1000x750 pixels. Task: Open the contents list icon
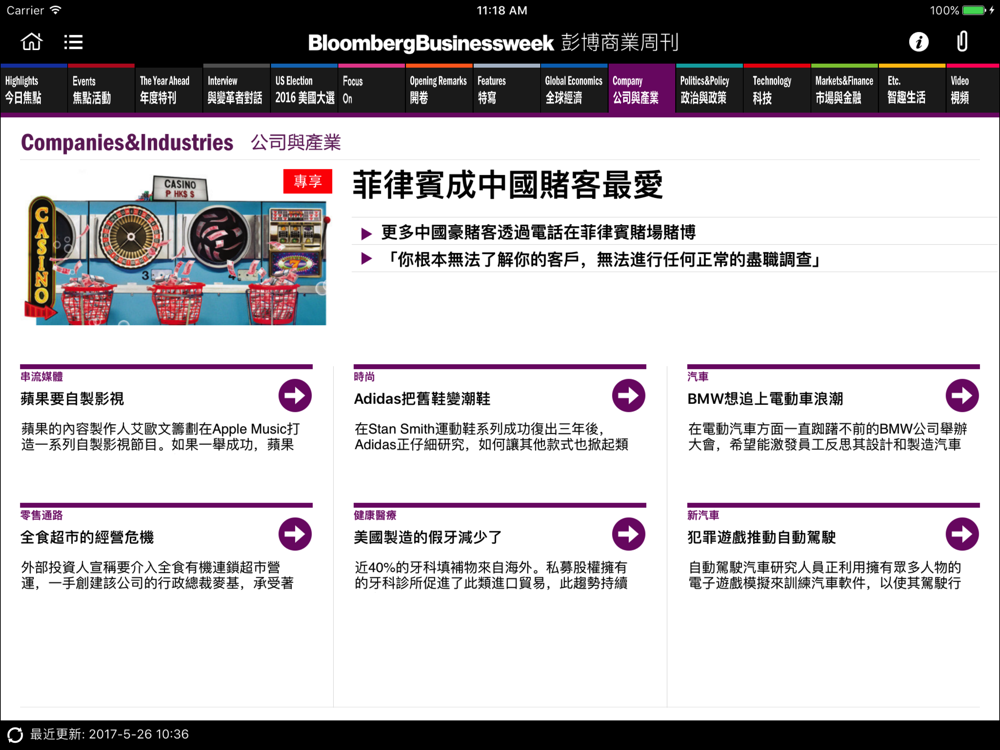(x=73, y=42)
